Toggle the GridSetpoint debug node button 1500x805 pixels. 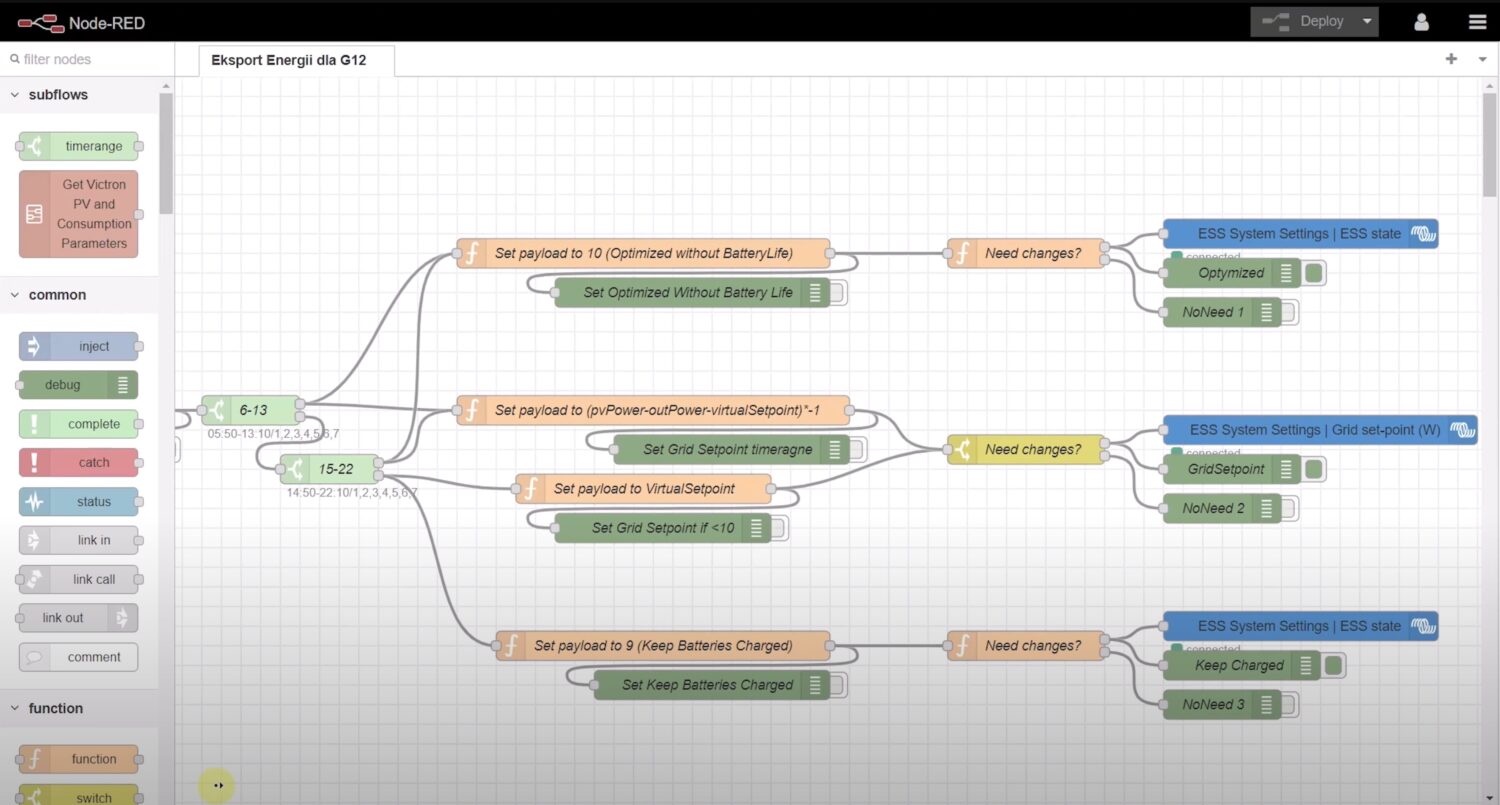[1315, 469]
